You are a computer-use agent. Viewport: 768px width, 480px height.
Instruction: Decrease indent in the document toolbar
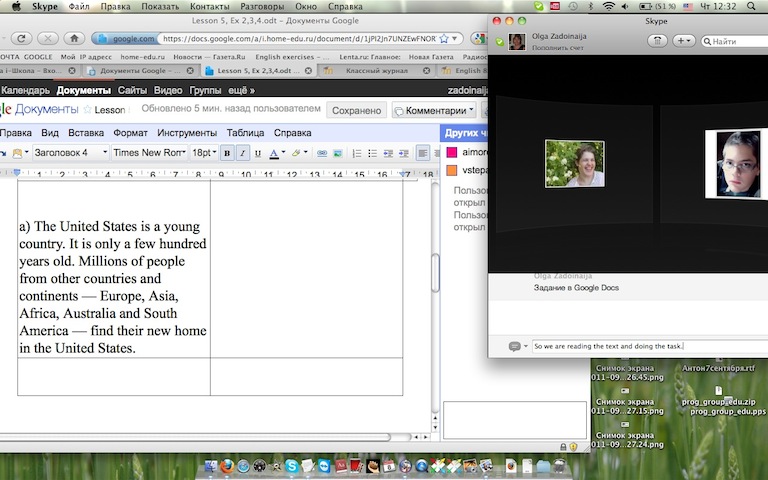pos(388,153)
